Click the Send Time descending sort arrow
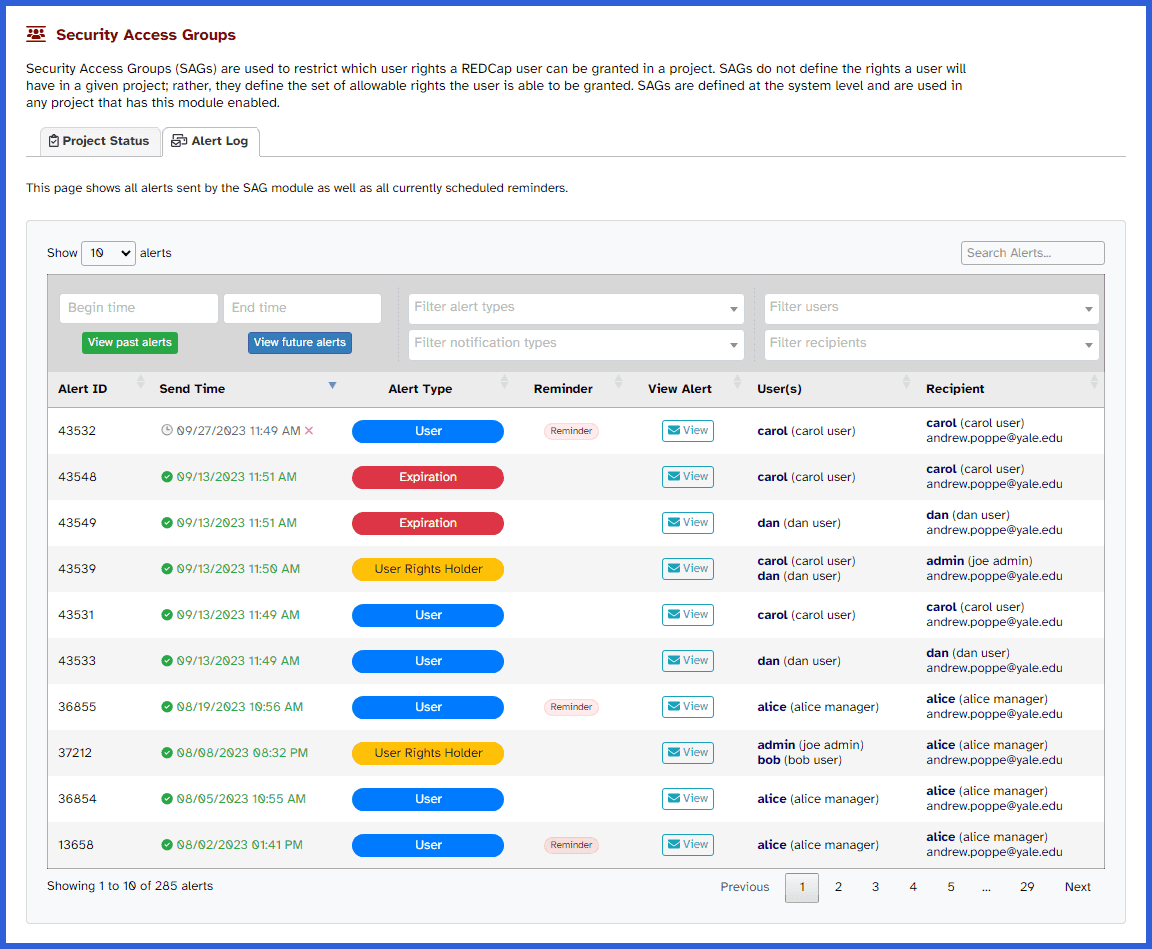Viewport: 1152px width, 949px height. pos(332,385)
